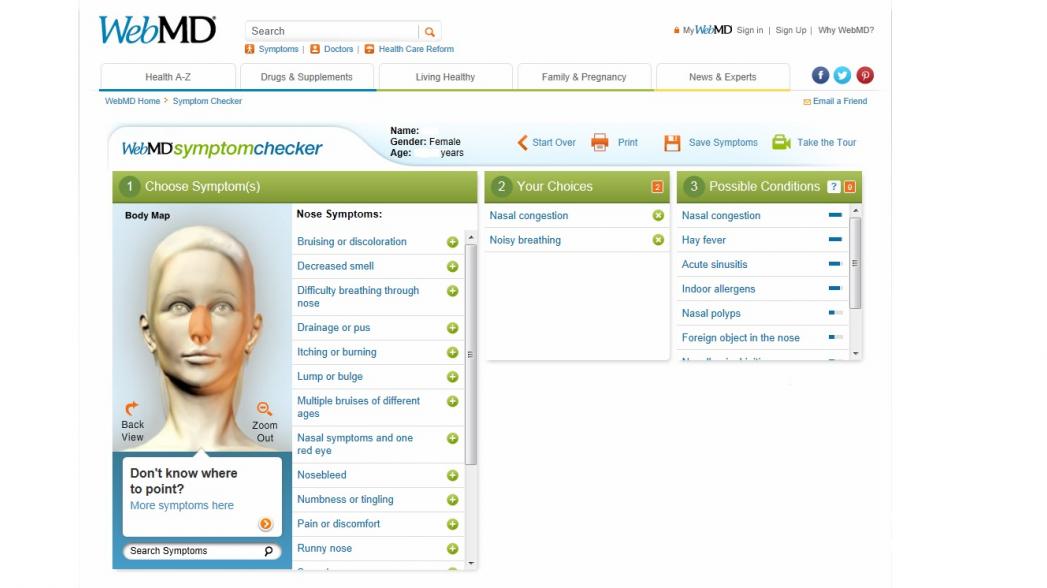Click the Start Over link
The width and height of the screenshot is (1047, 588).
pyautogui.click(x=554, y=143)
